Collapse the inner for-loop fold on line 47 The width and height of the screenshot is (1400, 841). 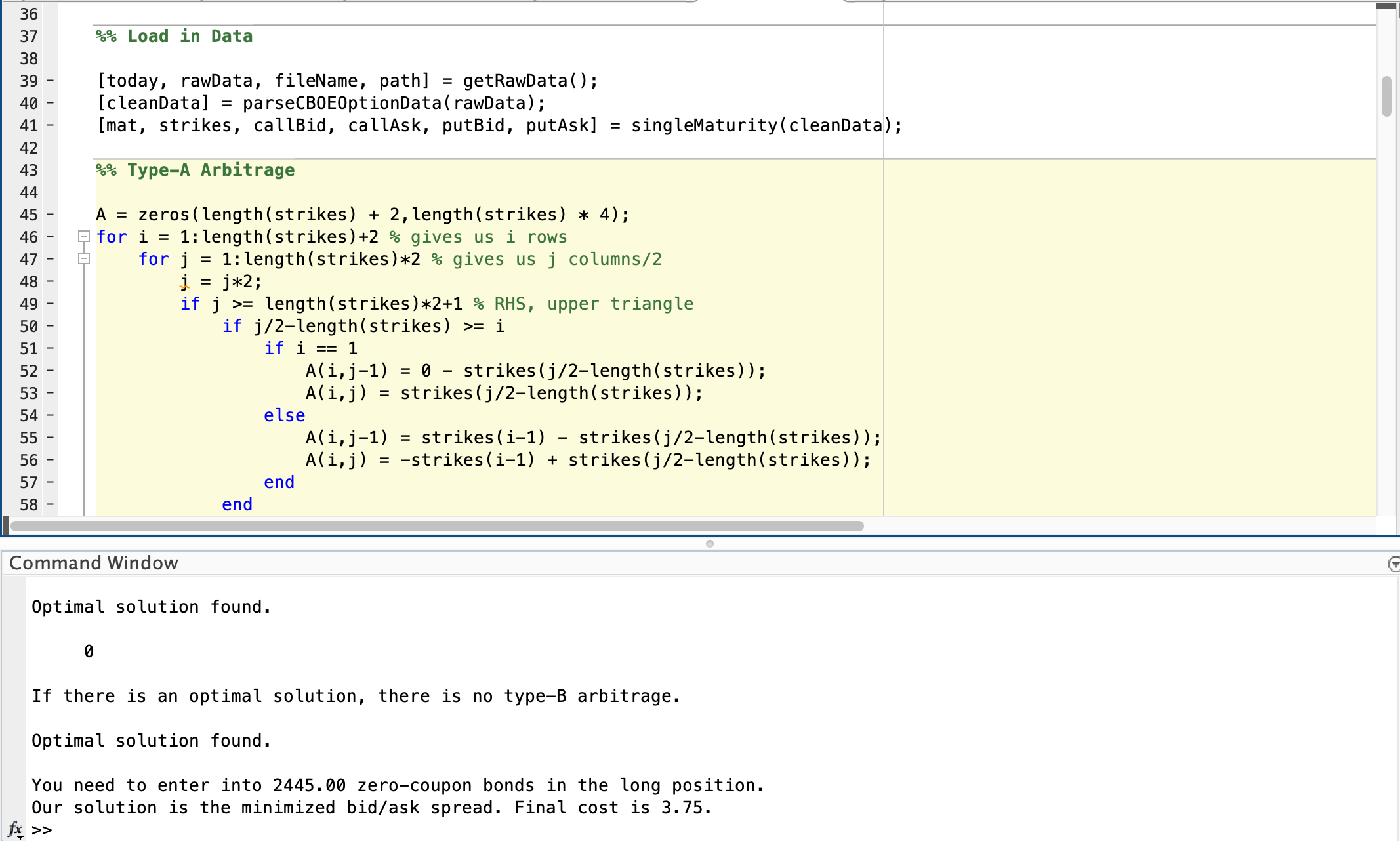click(x=83, y=258)
